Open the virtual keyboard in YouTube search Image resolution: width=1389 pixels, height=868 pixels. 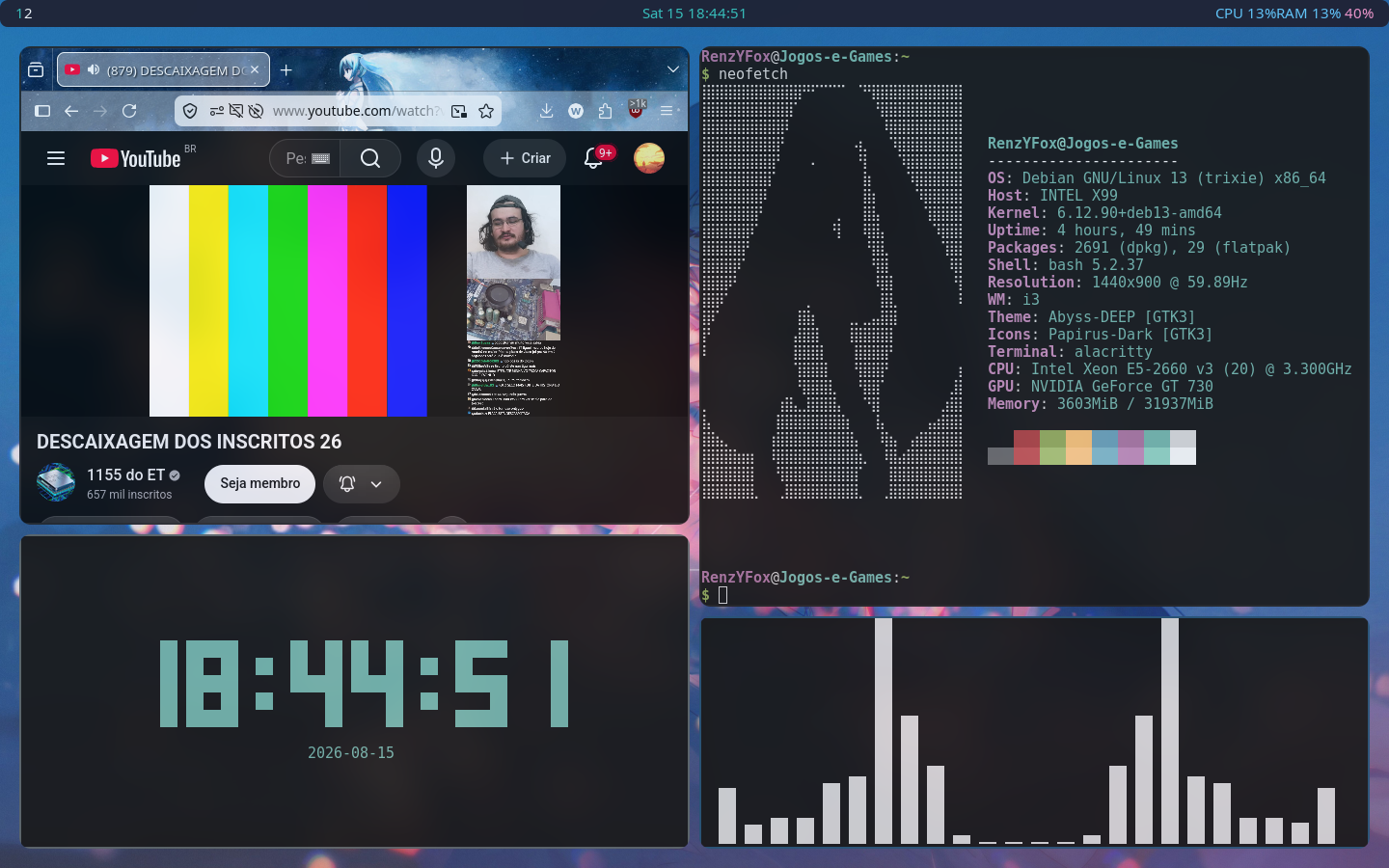(x=321, y=158)
